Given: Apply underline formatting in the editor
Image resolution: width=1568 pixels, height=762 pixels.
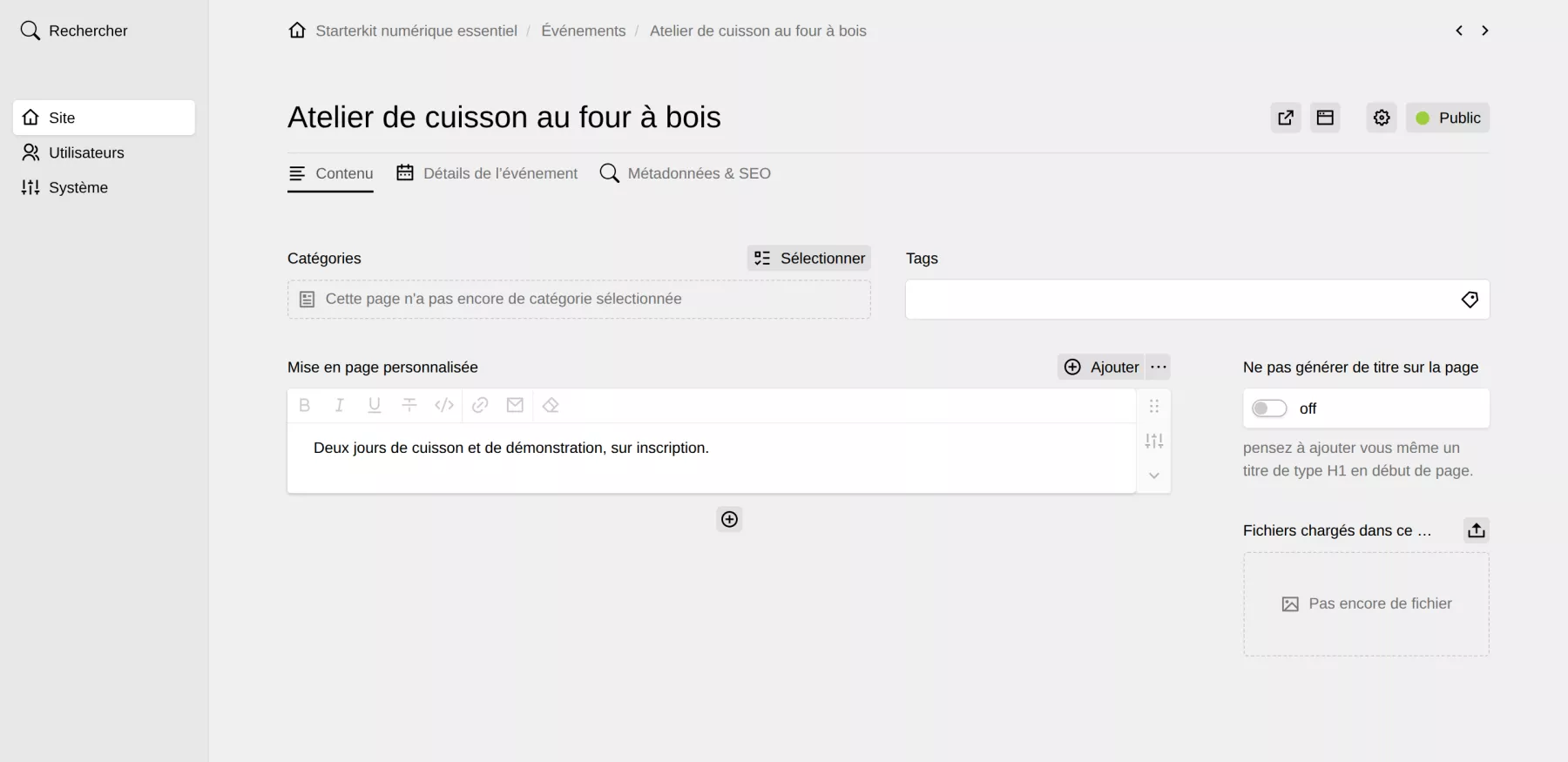Looking at the screenshot, I should 375,405.
